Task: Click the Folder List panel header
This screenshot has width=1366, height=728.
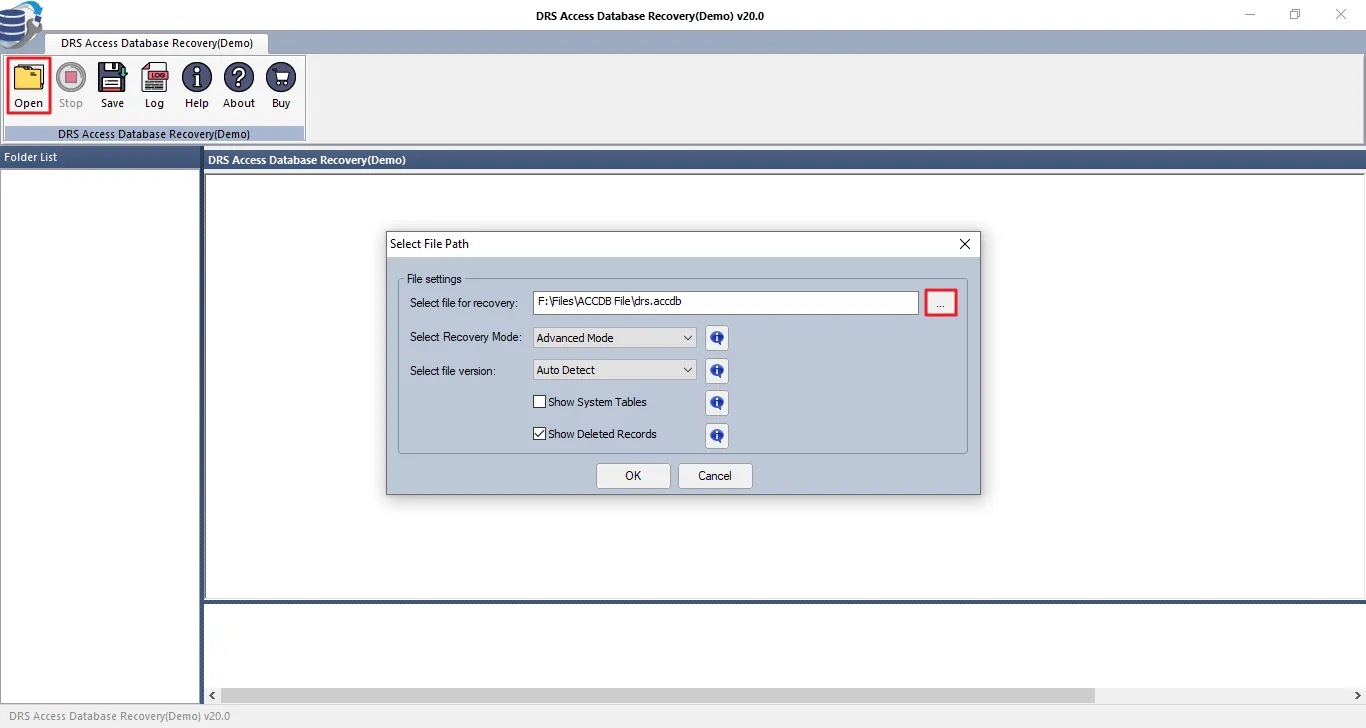Action: point(100,157)
